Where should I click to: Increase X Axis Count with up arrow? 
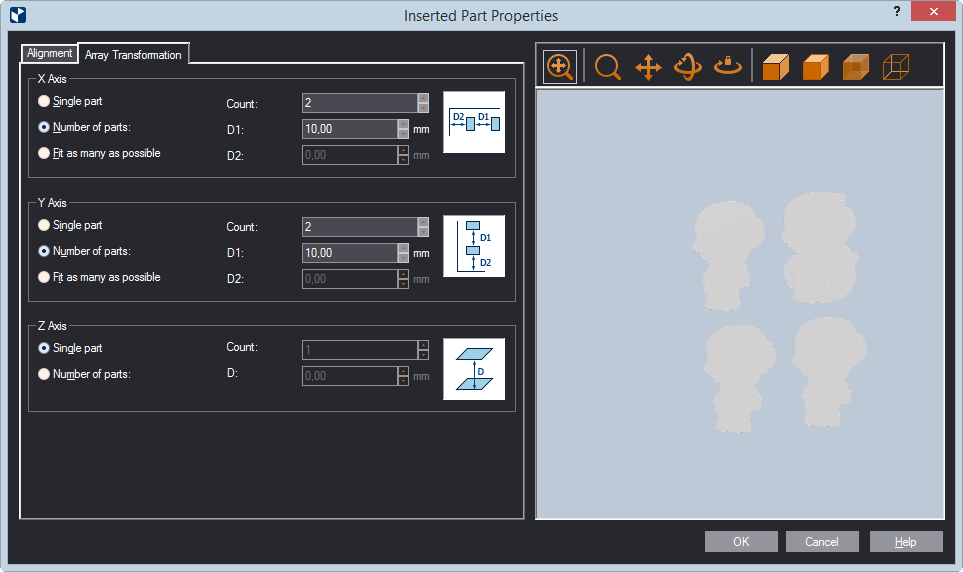[423, 98]
